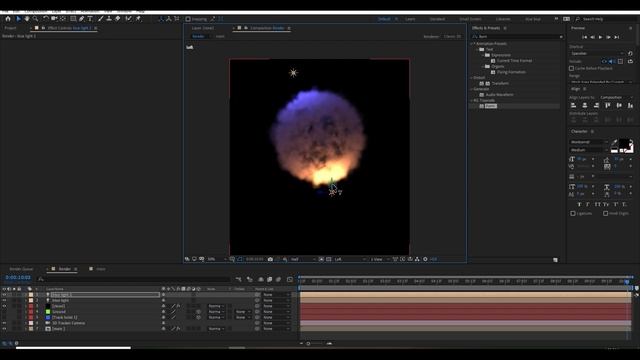Select the Default workspace tab
640x360 pixels.
coord(384,19)
